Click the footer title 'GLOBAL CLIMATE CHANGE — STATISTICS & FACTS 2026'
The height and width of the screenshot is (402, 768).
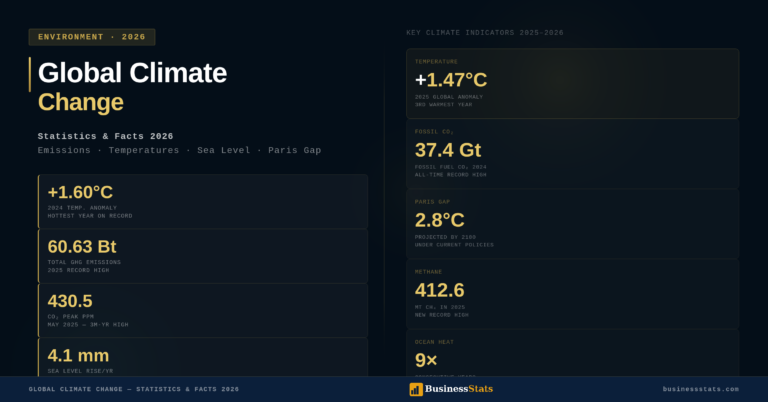pyautogui.click(x=134, y=389)
